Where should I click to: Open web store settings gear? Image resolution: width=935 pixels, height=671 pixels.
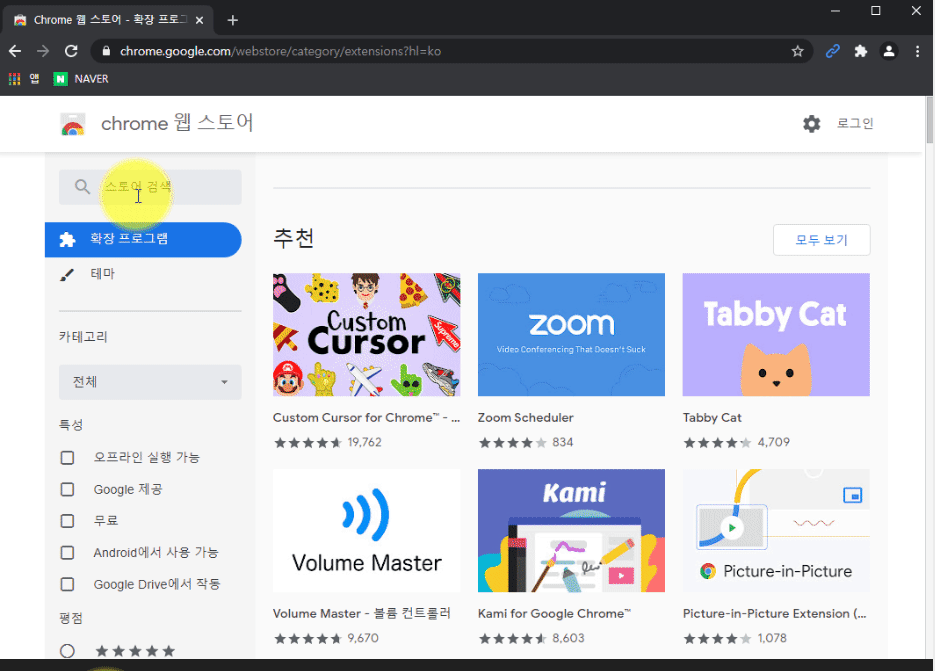812,123
